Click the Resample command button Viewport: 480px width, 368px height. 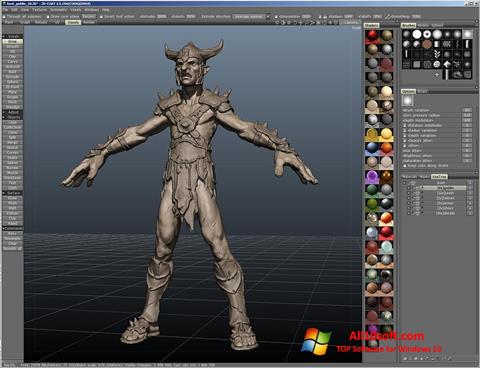tap(13, 238)
